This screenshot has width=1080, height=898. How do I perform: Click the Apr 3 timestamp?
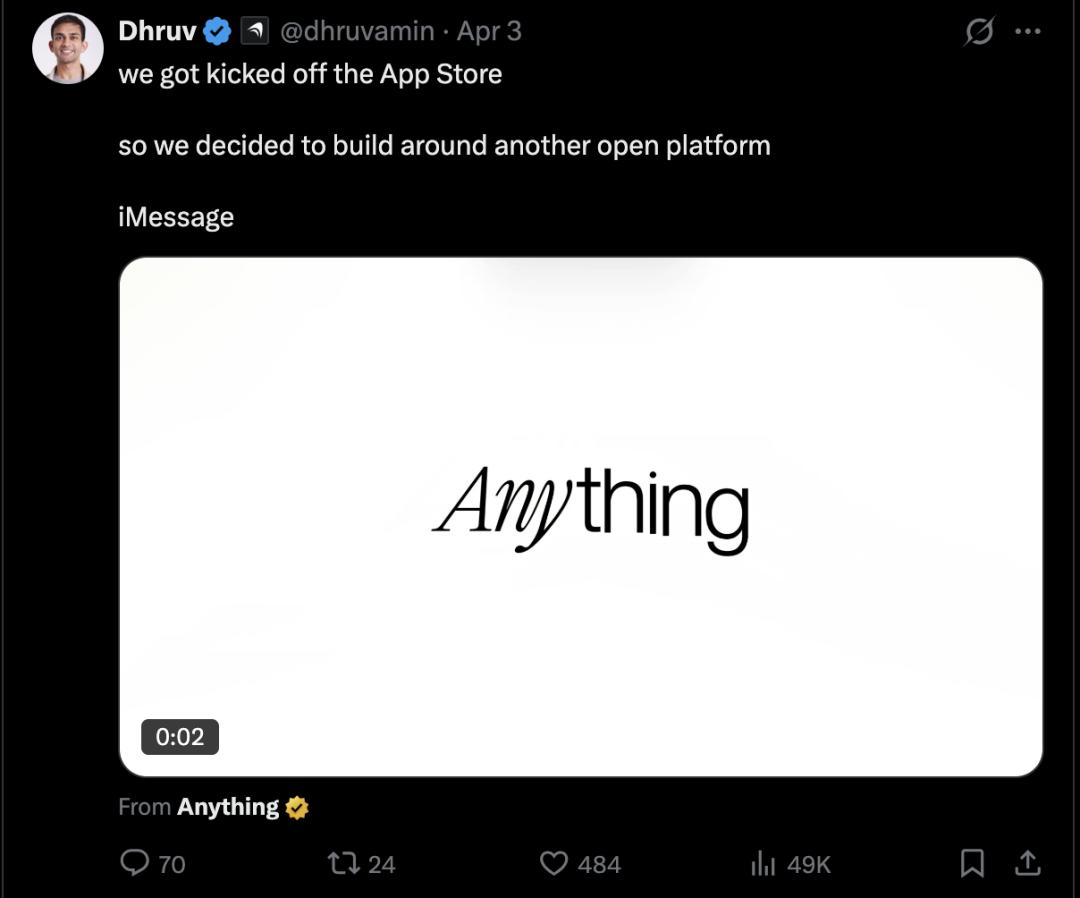[x=488, y=31]
